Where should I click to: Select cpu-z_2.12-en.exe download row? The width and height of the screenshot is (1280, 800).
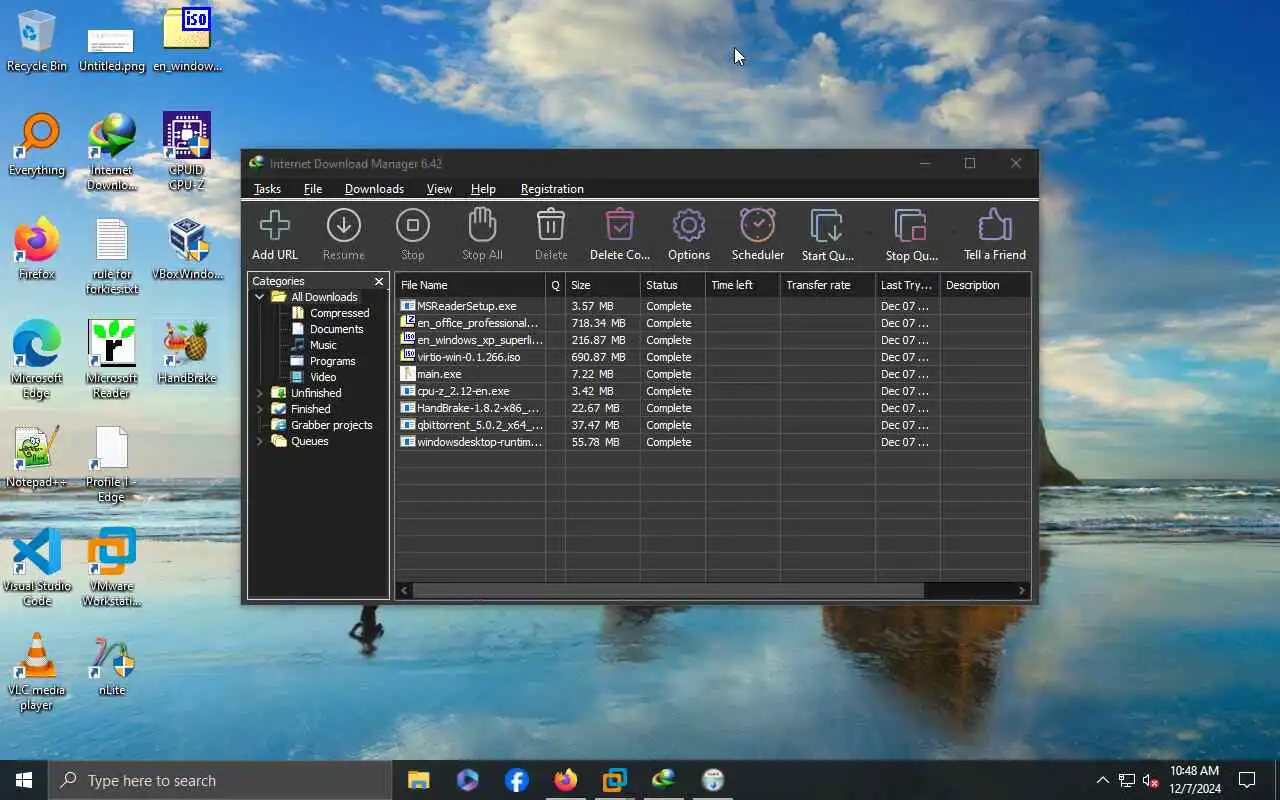point(713,391)
